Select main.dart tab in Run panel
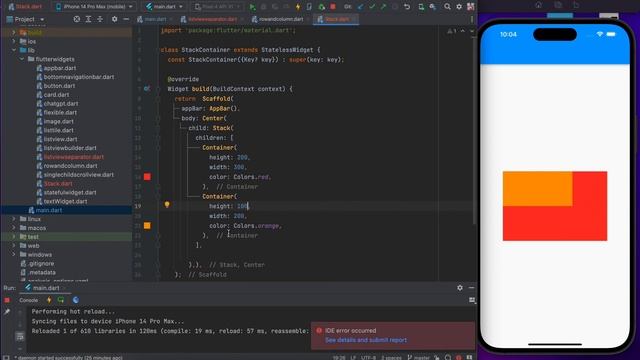Image resolution: width=640 pixels, height=360 pixels. click(x=46, y=288)
